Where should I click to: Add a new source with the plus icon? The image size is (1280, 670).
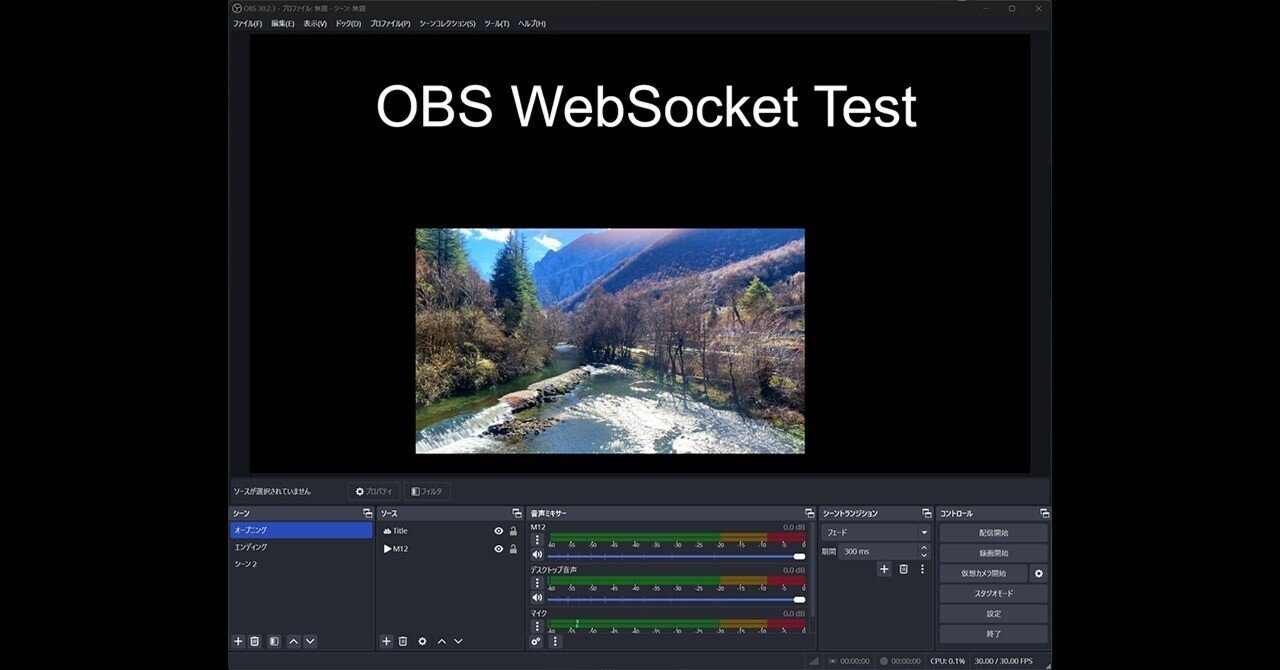(386, 641)
